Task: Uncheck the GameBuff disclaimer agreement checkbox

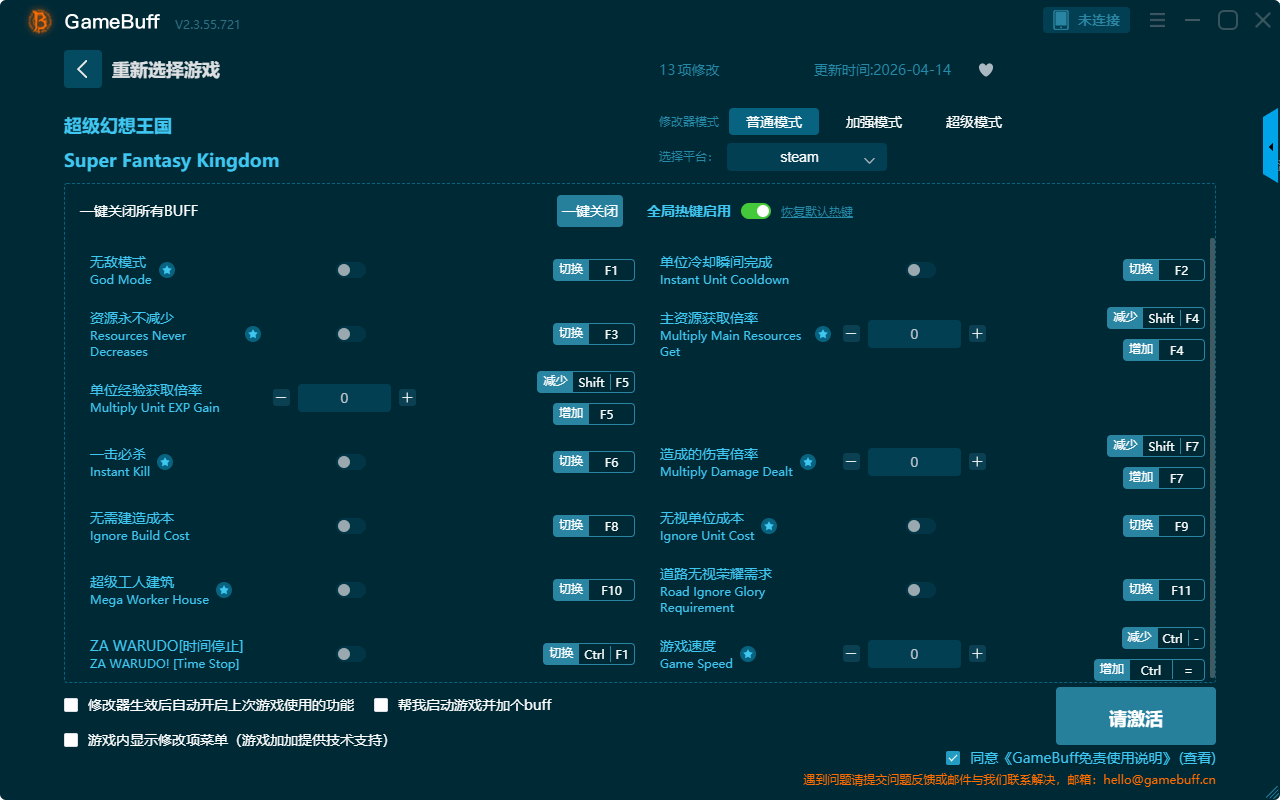Action: click(953, 758)
